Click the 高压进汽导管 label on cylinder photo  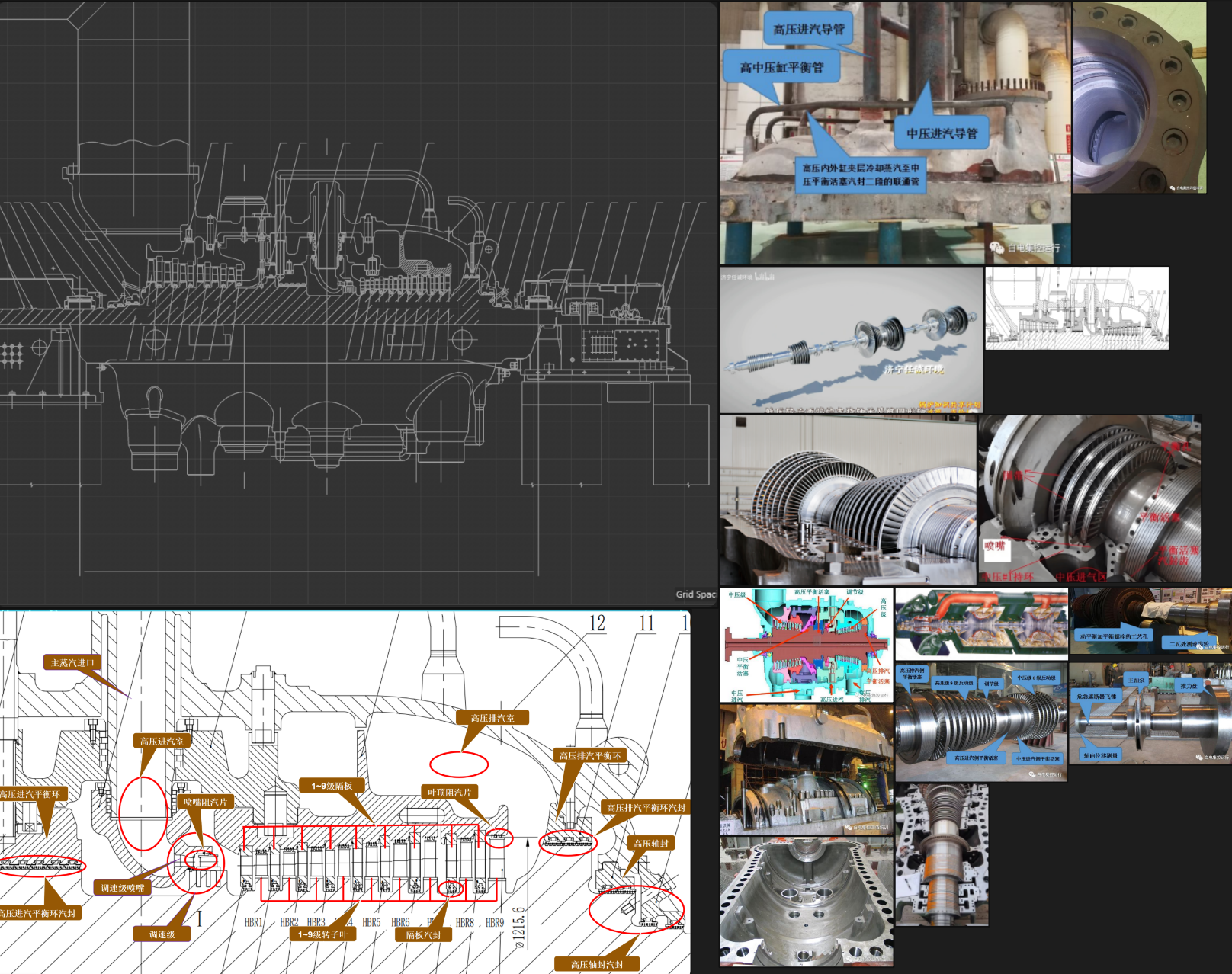click(x=808, y=30)
